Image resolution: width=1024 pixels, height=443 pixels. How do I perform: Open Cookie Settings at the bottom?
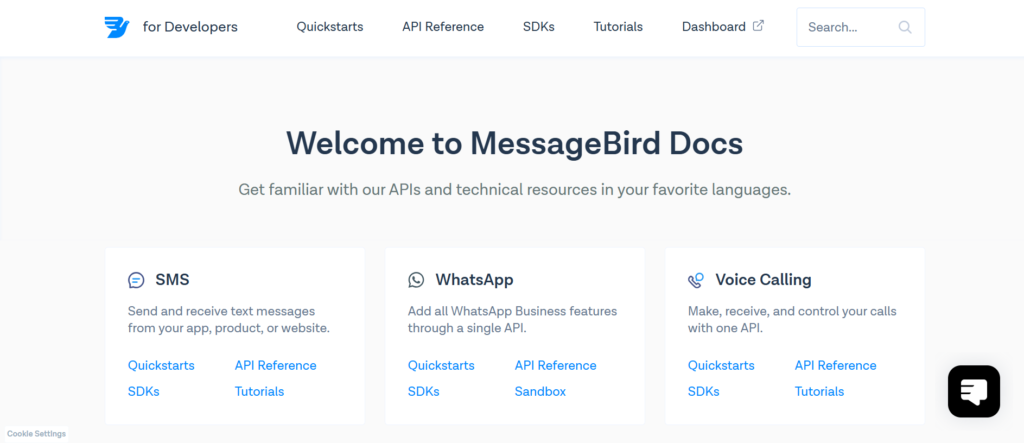click(36, 434)
